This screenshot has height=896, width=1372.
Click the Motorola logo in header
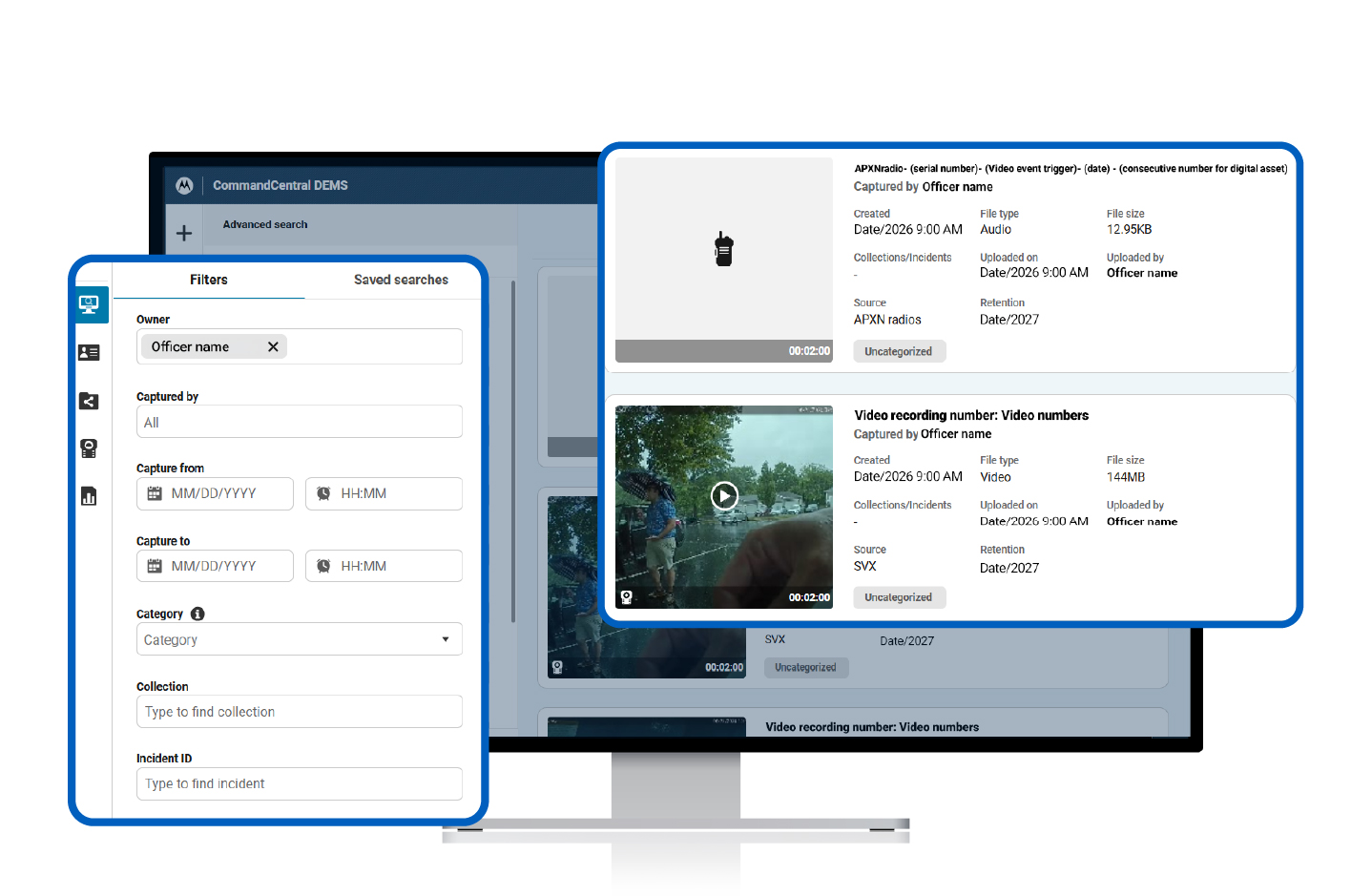[x=184, y=185]
